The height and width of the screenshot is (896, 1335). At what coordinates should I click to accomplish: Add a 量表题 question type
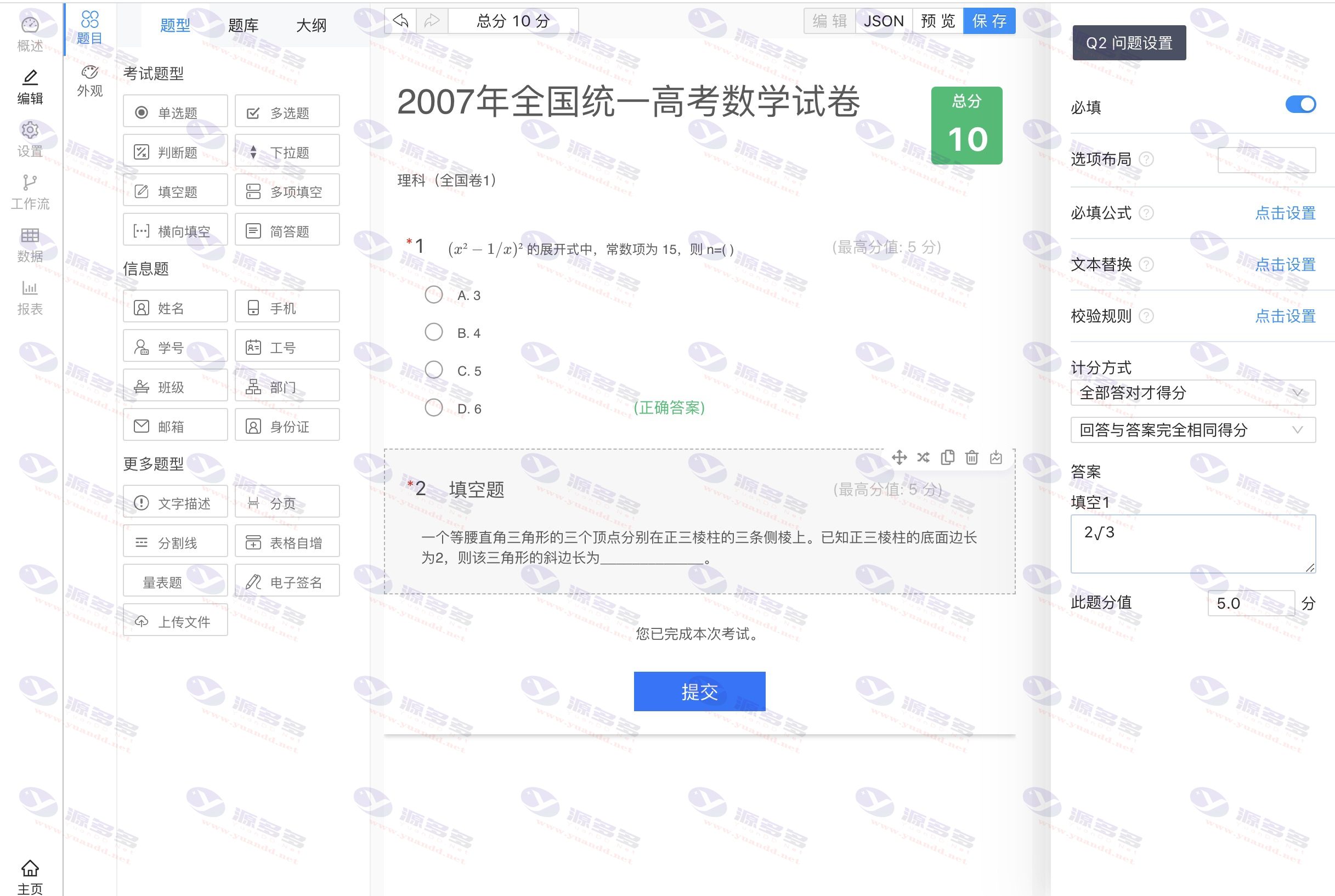coord(176,581)
